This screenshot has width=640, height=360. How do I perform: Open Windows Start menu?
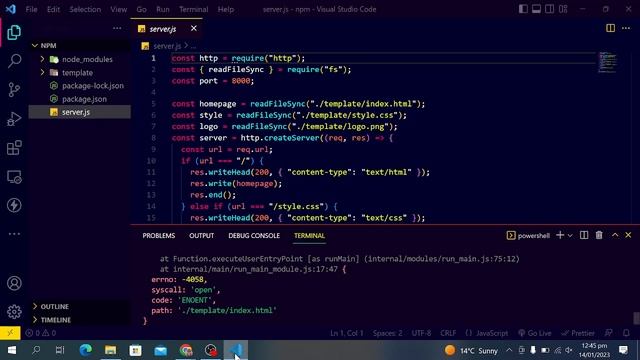click(x=12, y=350)
